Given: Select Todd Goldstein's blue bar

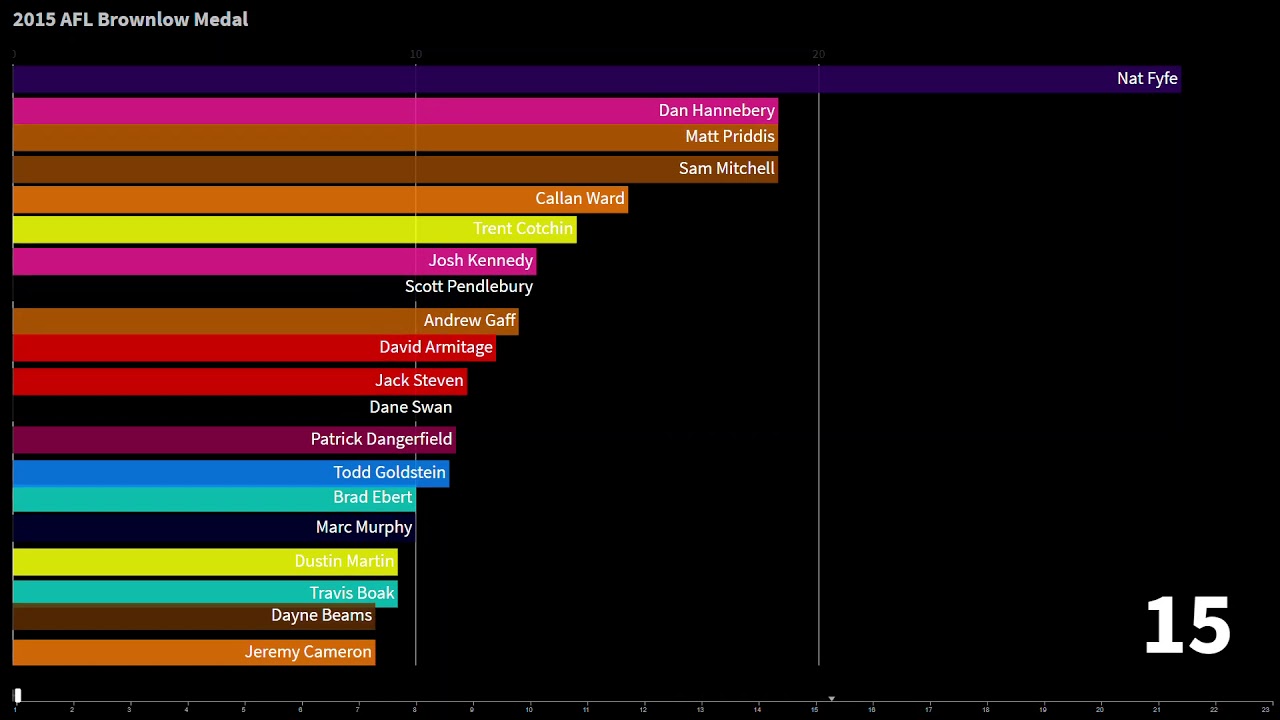Looking at the screenshot, I should pos(231,473).
